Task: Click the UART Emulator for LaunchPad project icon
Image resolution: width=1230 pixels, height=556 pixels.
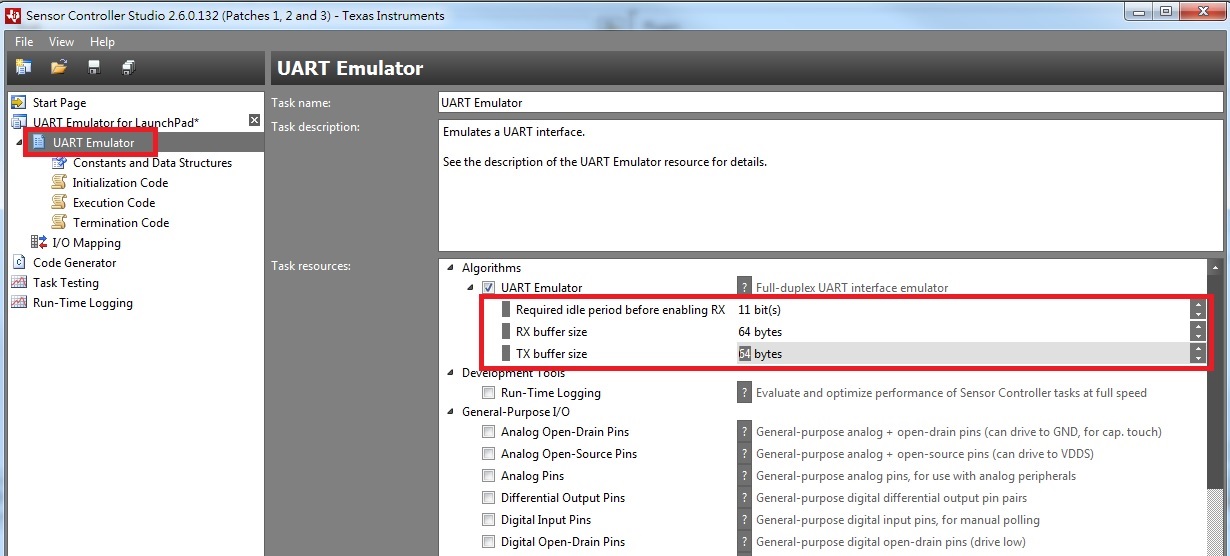Action: [x=18, y=122]
